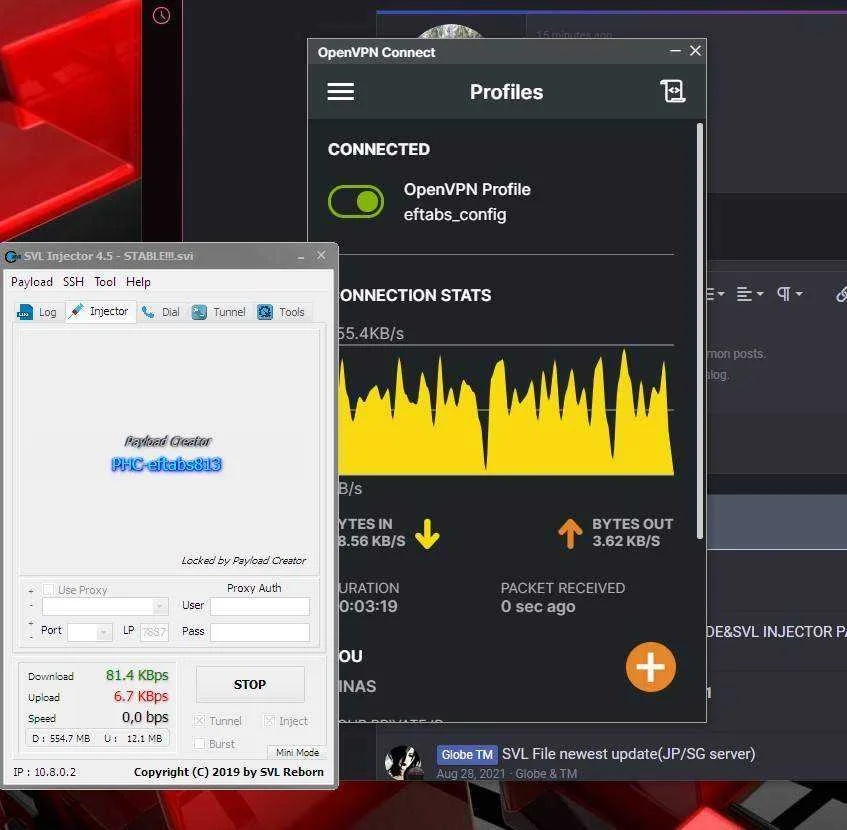Screen dimensions: 847x830
Task: Click the Download speed 81.4 KBps value
Action: pos(137,676)
